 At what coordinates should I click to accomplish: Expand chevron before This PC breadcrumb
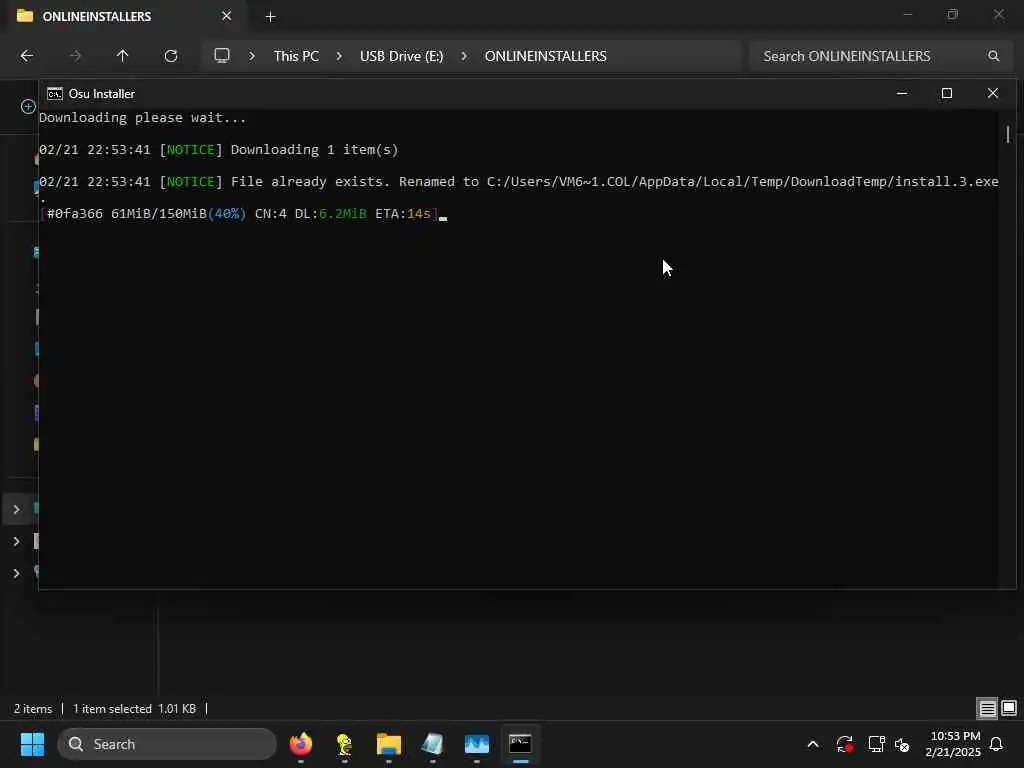point(252,56)
